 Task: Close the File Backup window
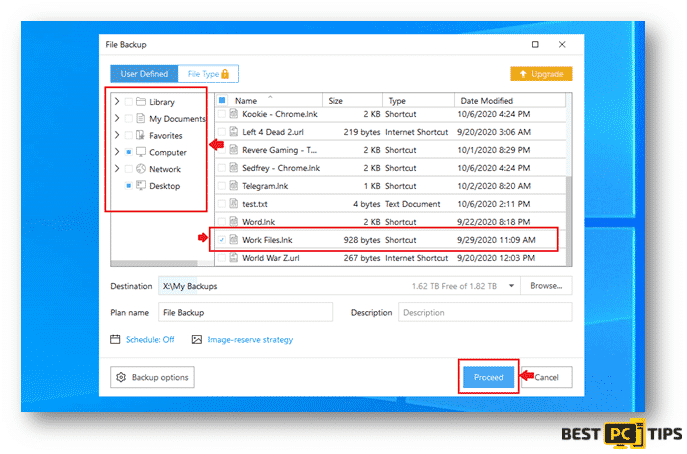(562, 44)
